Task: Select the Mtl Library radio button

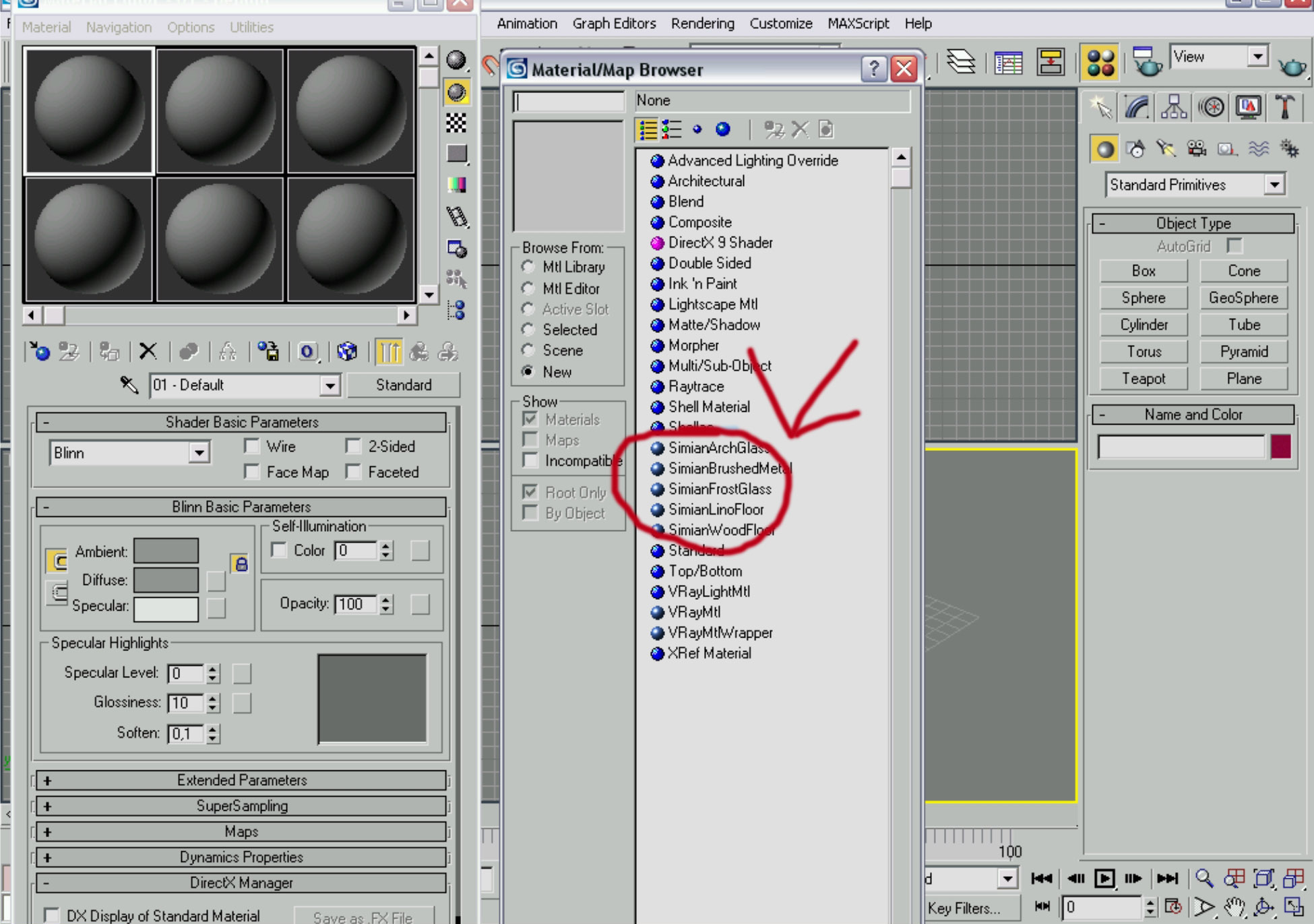Action: coord(528,268)
